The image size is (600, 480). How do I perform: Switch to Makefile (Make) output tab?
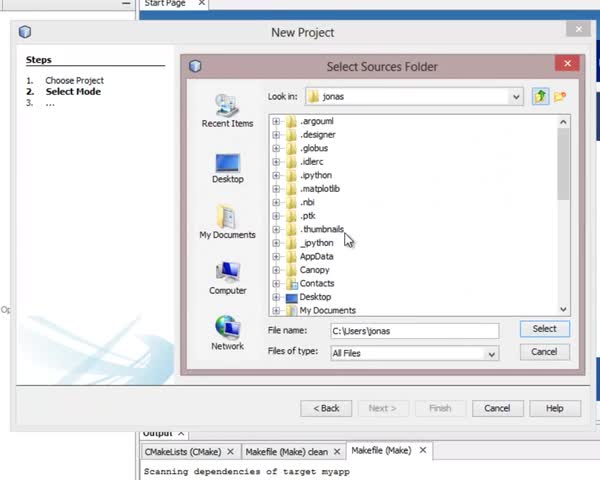tap(381, 451)
